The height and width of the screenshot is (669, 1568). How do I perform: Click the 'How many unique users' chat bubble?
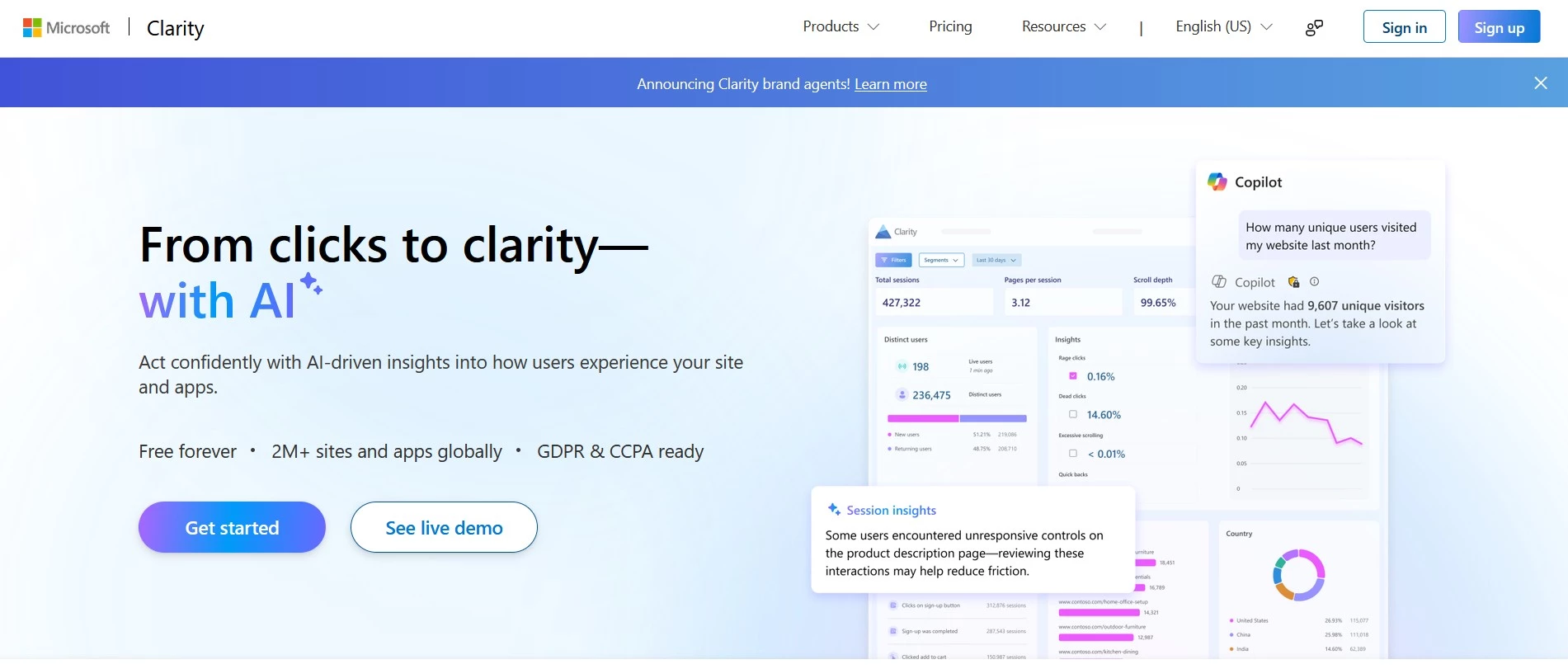1335,236
